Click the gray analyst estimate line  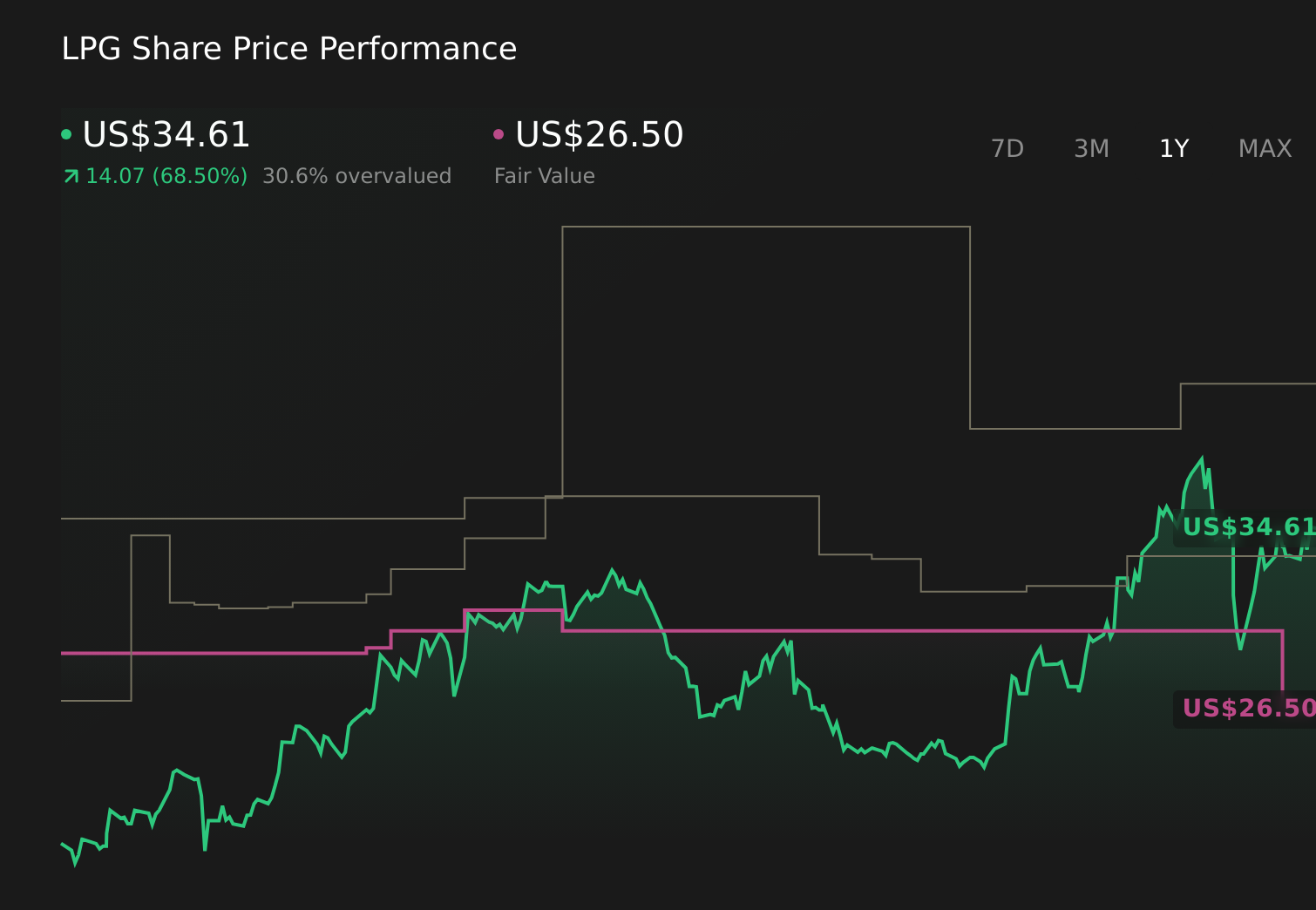[767, 227]
